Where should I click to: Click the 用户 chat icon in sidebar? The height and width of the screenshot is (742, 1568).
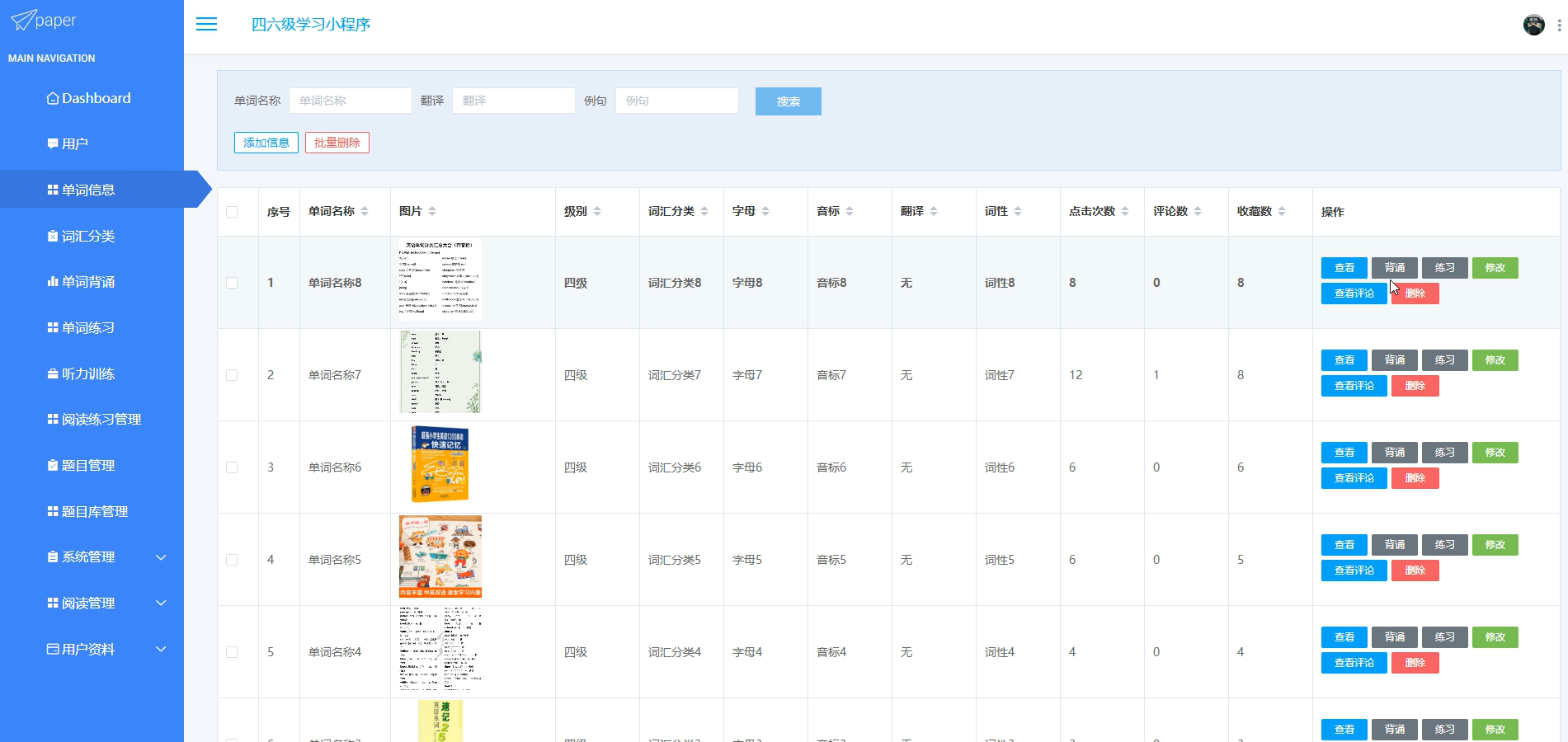[53, 144]
